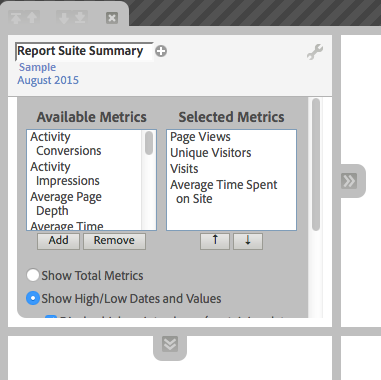Click the Remove metric button
This screenshot has width=381, height=380.
click(114, 241)
